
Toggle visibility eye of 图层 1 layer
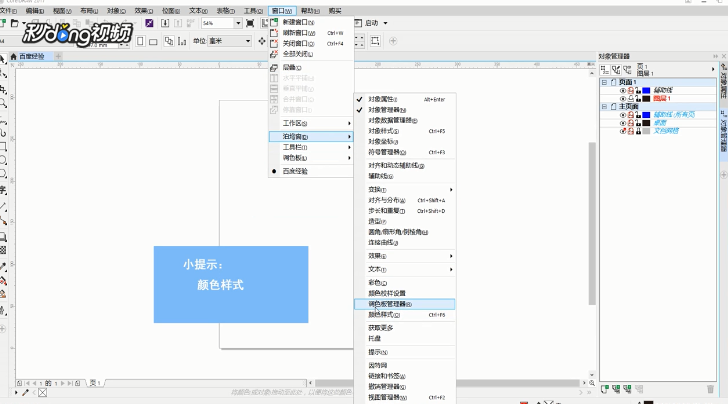click(623, 98)
